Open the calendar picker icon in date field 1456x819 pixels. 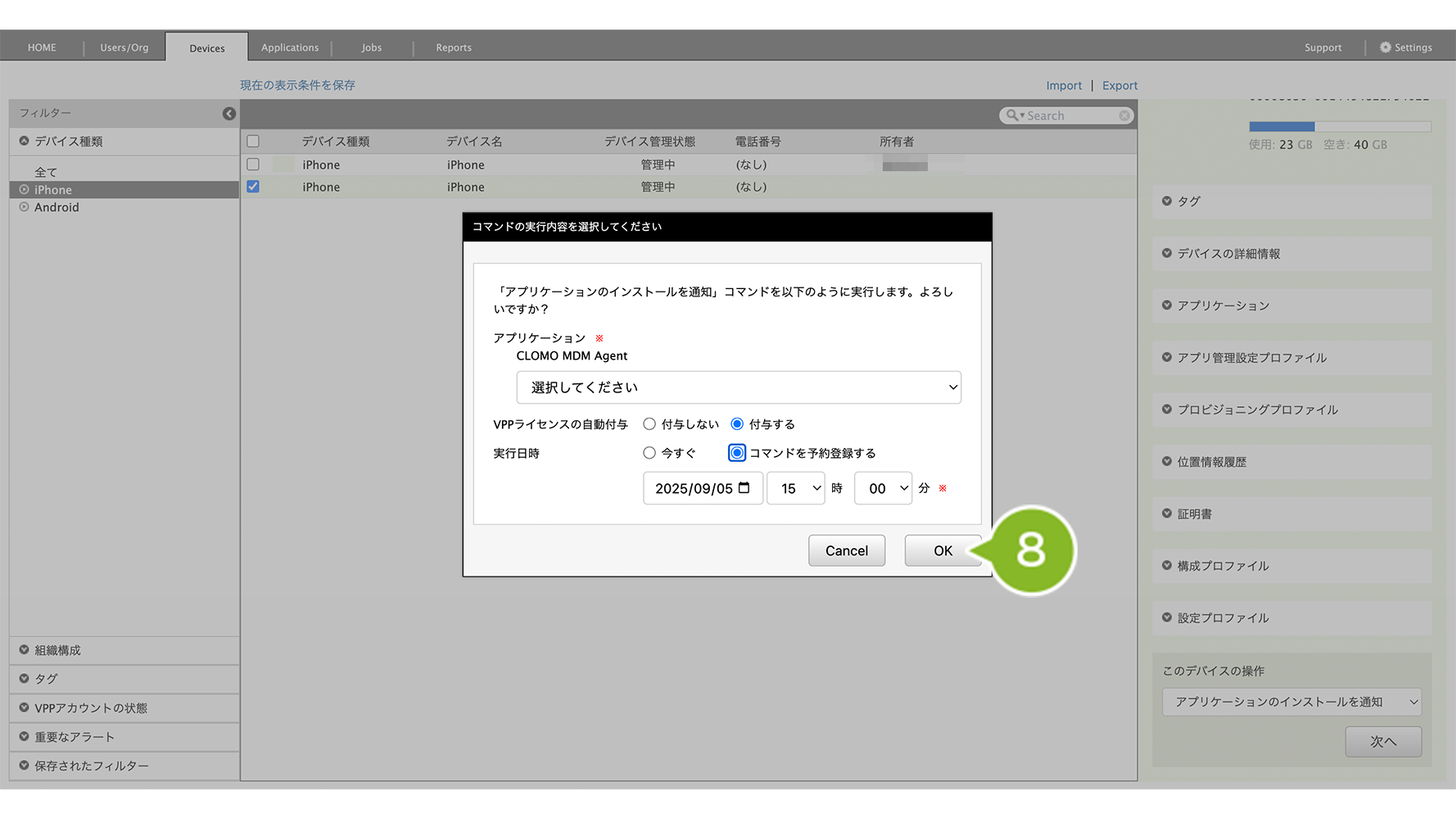(744, 488)
